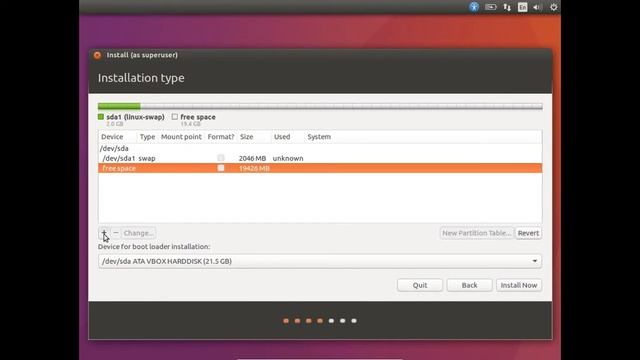The height and width of the screenshot is (360, 640).
Task: Open the system gear menu
Action: pos(553,7)
